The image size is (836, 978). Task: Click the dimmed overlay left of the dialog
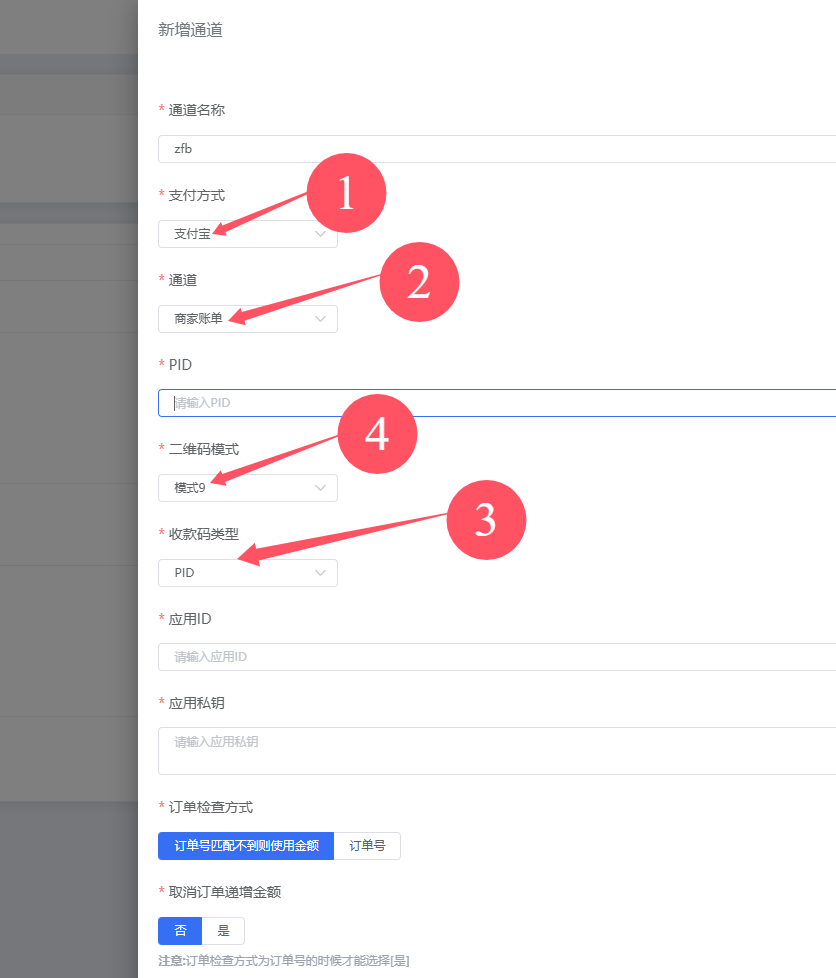click(68, 500)
